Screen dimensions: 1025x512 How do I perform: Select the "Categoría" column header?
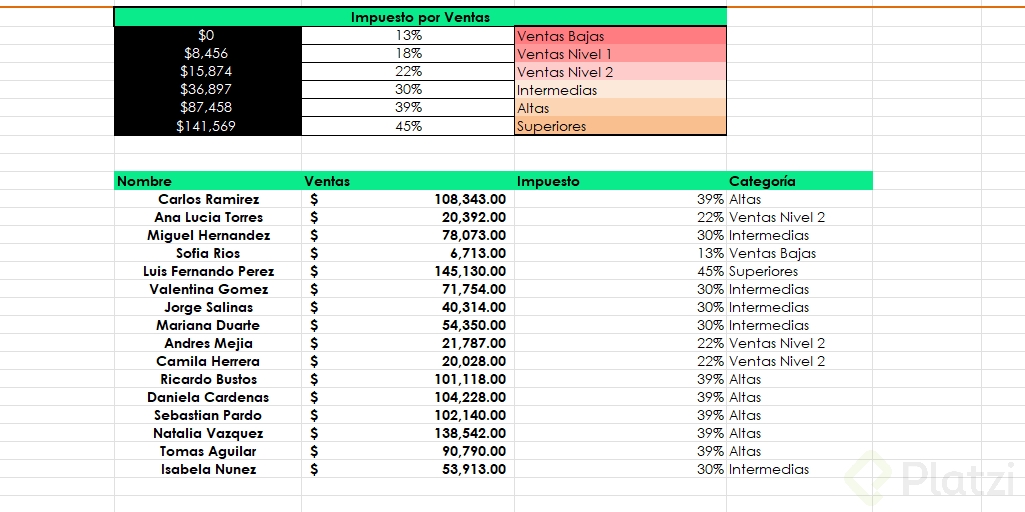(x=799, y=181)
